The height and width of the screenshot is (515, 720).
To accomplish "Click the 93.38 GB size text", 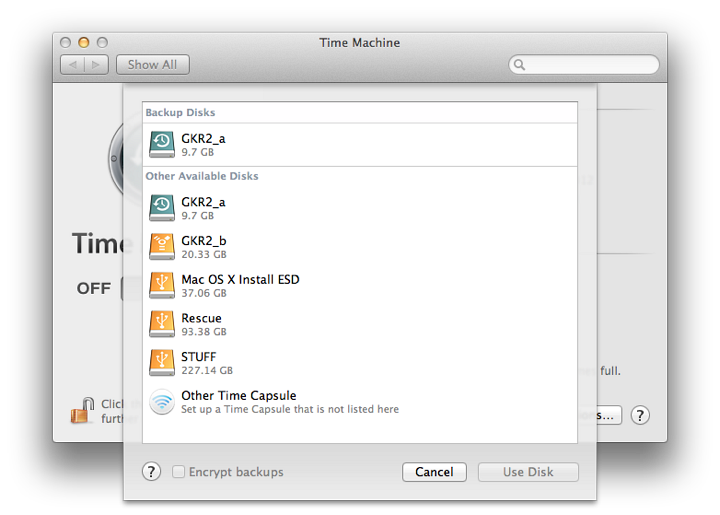I will [x=204, y=332].
